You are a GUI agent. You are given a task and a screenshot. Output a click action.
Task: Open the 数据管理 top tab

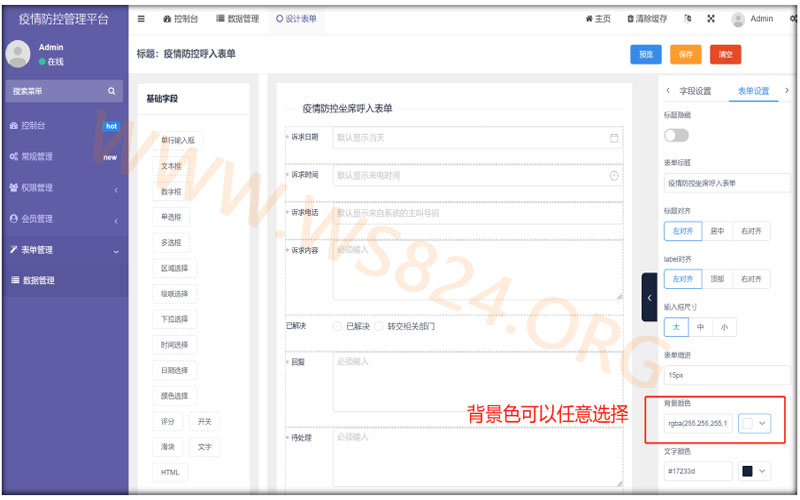pos(238,19)
